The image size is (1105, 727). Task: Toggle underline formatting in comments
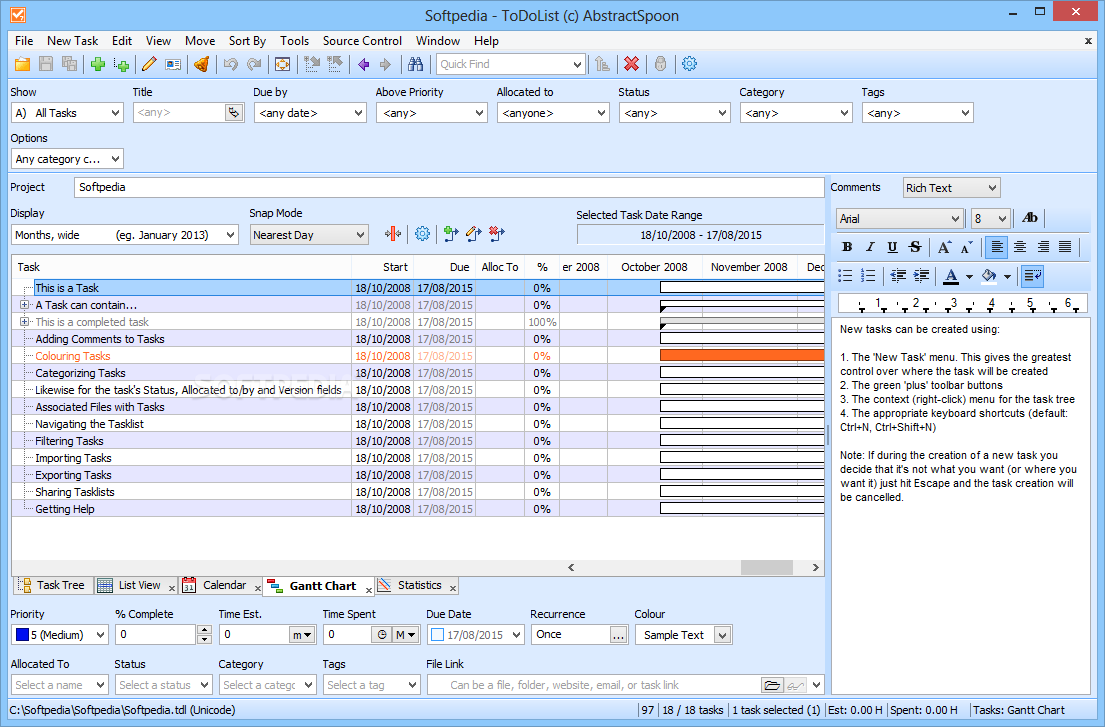892,247
